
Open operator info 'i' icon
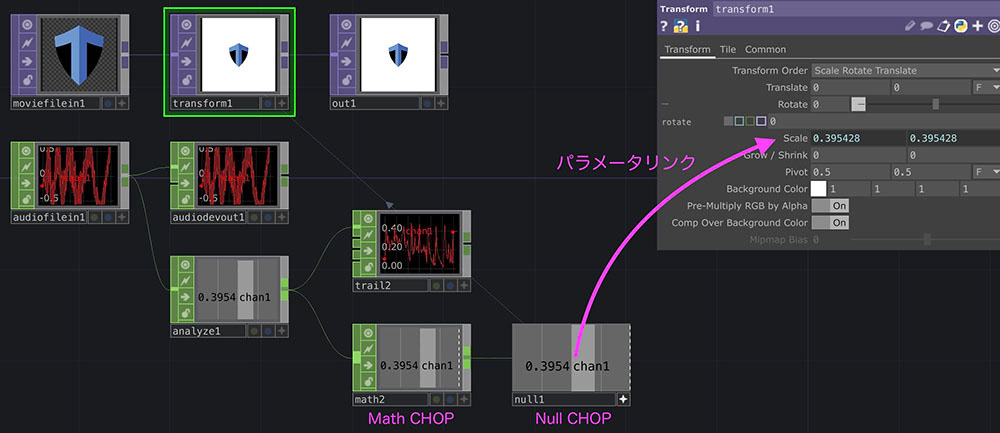coord(698,26)
